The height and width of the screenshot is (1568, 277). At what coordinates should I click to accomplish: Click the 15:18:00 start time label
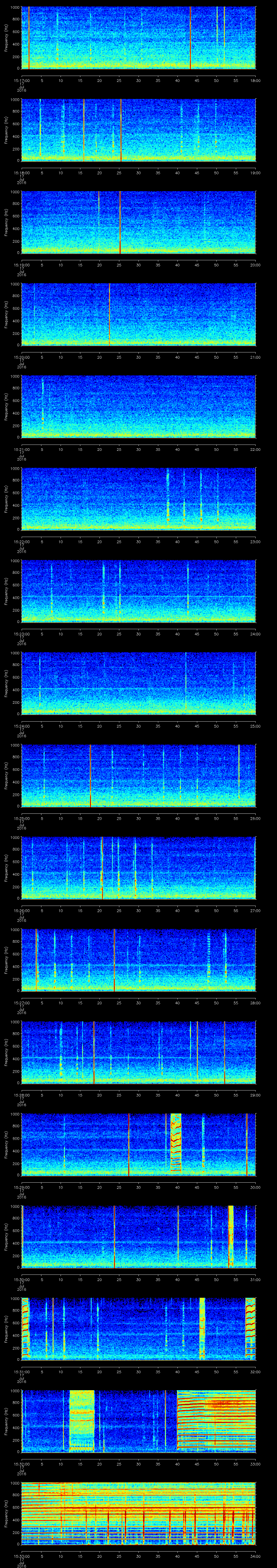click(x=21, y=173)
